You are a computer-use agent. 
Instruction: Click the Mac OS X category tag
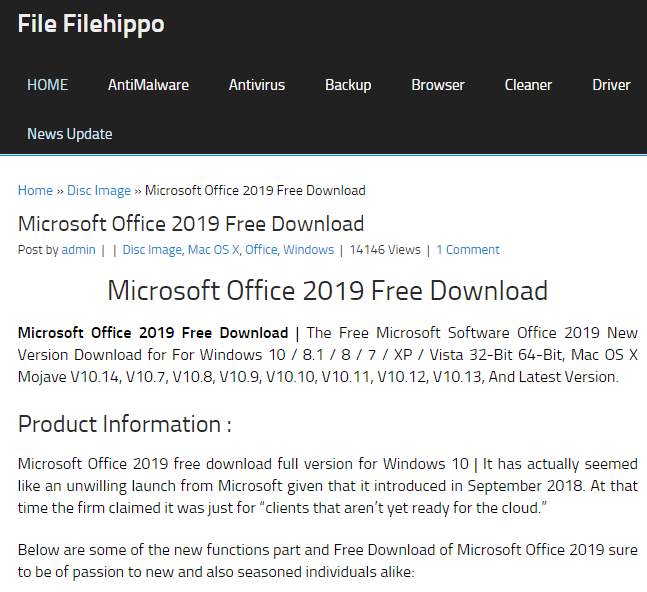[213, 250]
